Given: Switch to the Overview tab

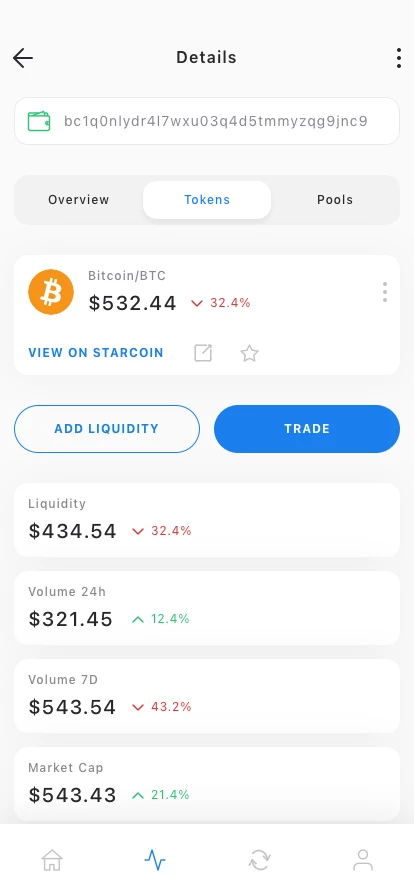Looking at the screenshot, I should pyautogui.click(x=78, y=200).
